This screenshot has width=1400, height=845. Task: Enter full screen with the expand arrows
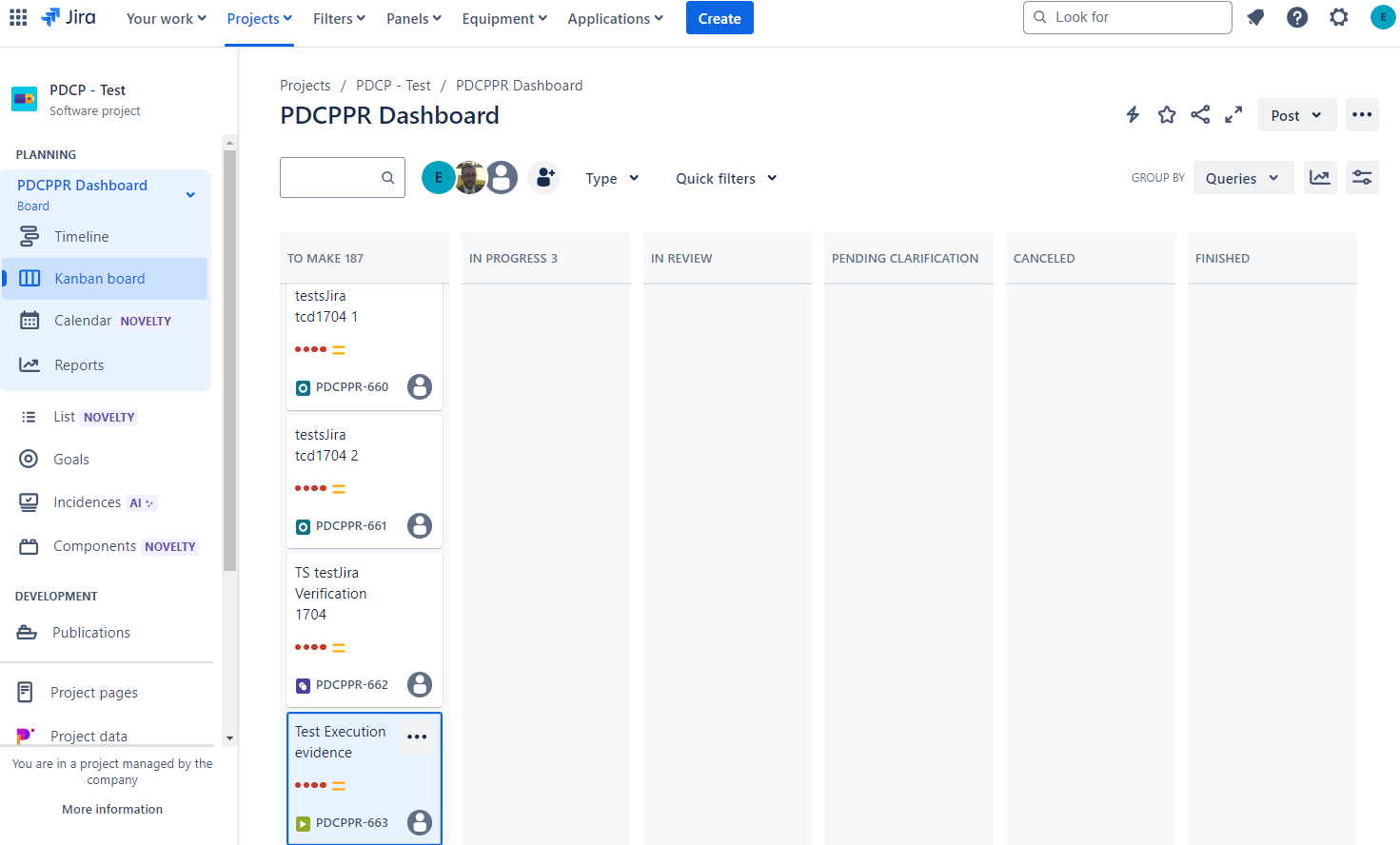pyautogui.click(x=1233, y=114)
